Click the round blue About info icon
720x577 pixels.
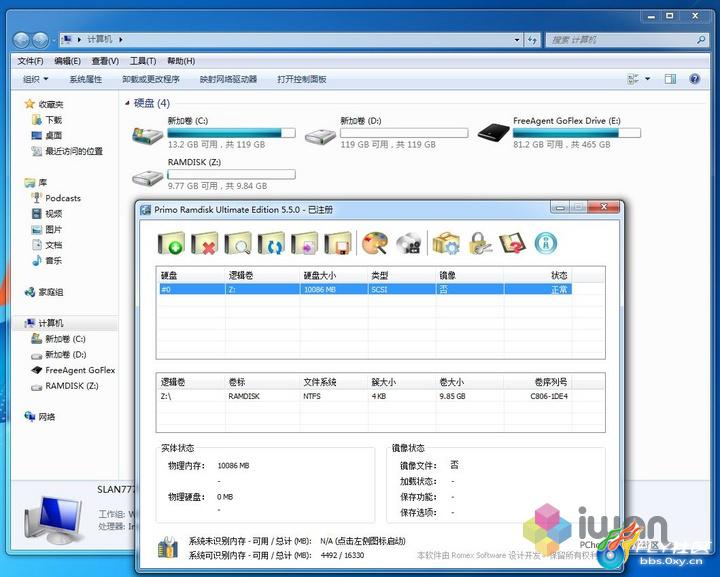click(x=546, y=243)
